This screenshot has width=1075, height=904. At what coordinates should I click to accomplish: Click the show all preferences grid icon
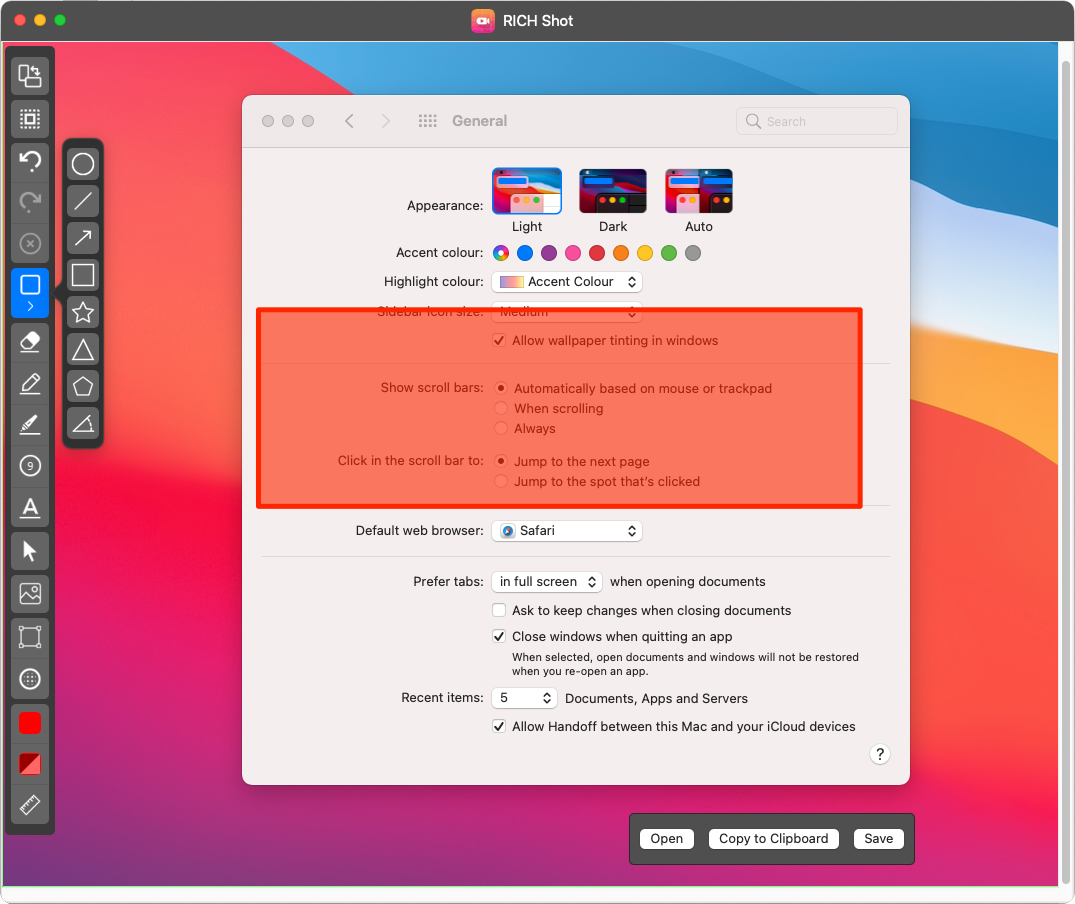[x=428, y=121]
